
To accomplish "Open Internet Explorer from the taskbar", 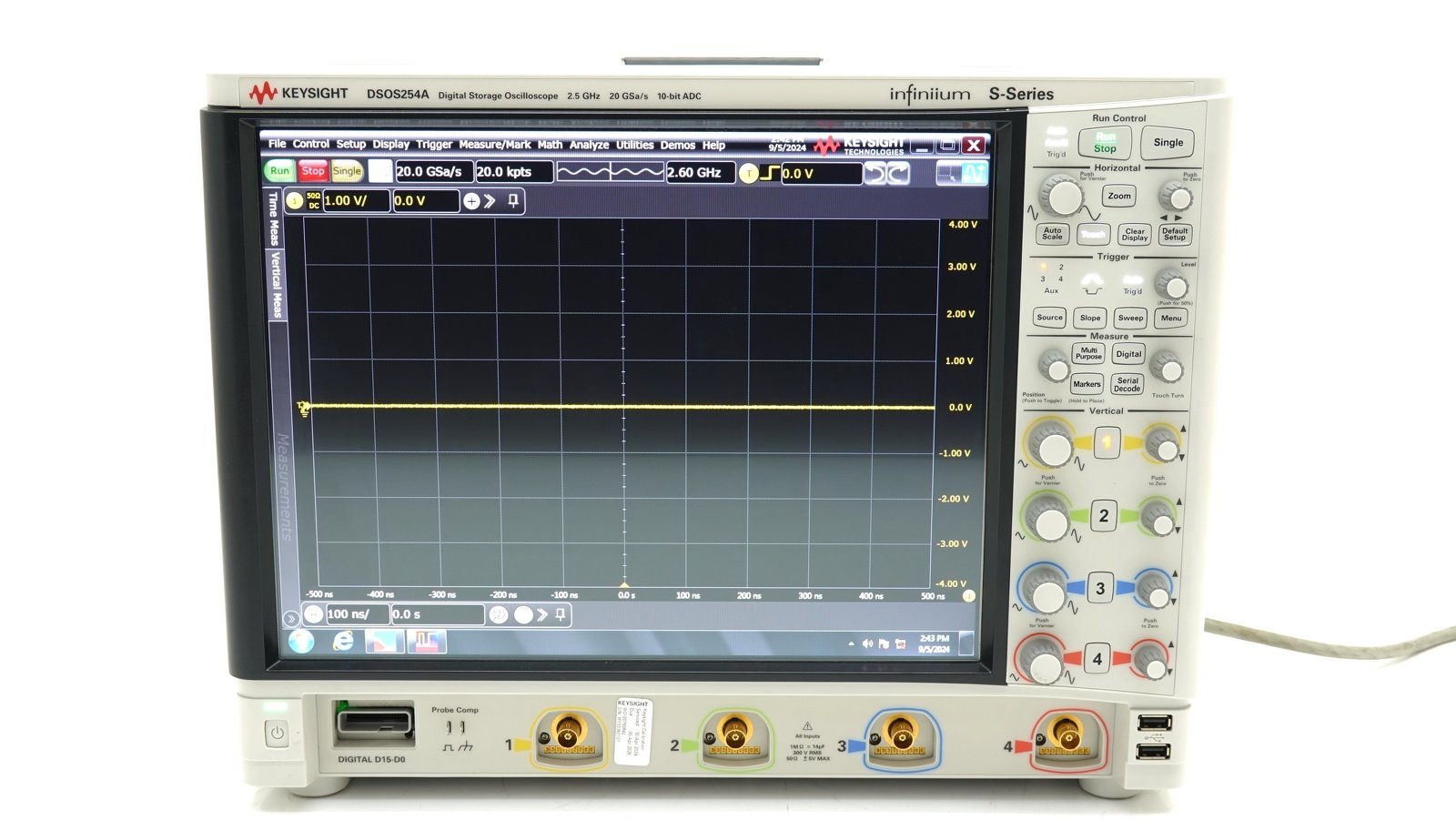I will click(x=343, y=642).
